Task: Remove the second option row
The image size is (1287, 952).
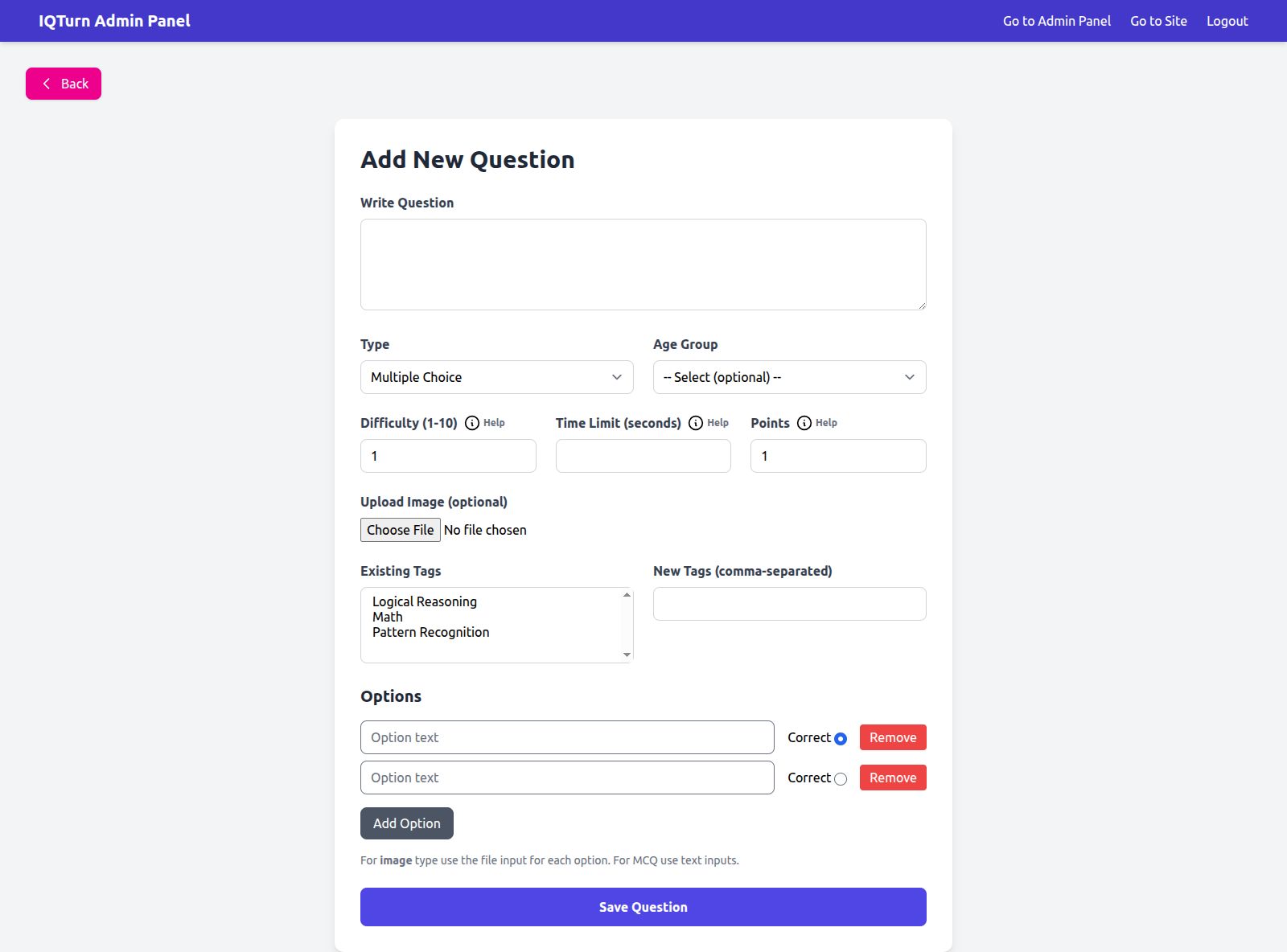Action: pyautogui.click(x=892, y=778)
